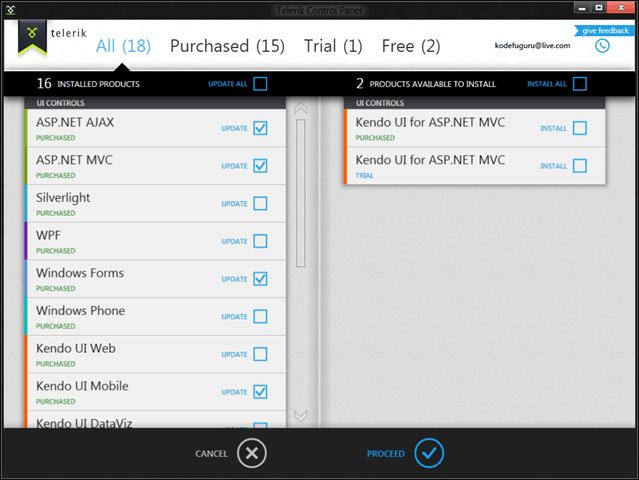639x480 pixels.
Task: Uncheck the Kendo UI Mobile update checkbox
Action: pos(260,392)
